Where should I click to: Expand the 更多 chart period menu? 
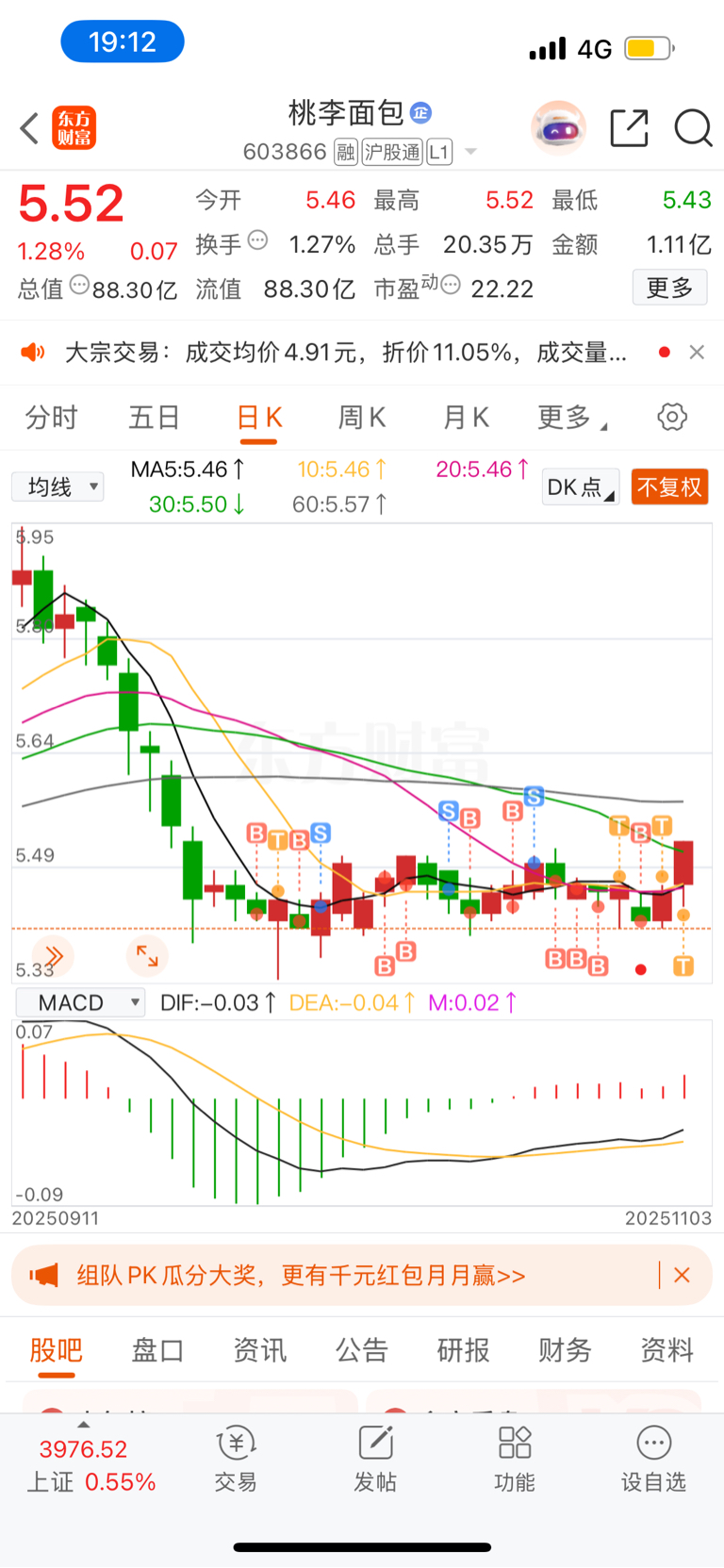[x=572, y=417]
